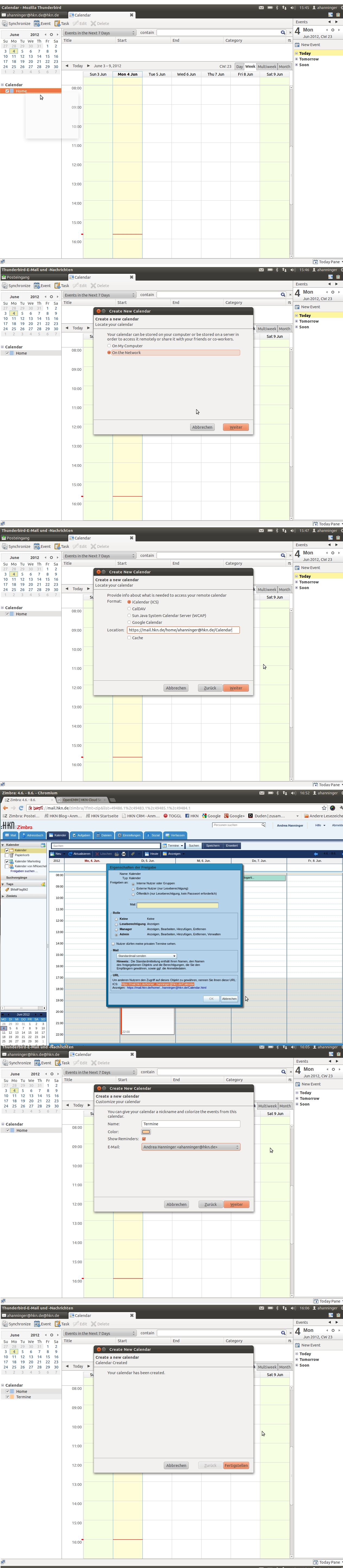Click the Erweitert button in Zimbra
The height and width of the screenshot is (1568, 343).
pos(232,846)
